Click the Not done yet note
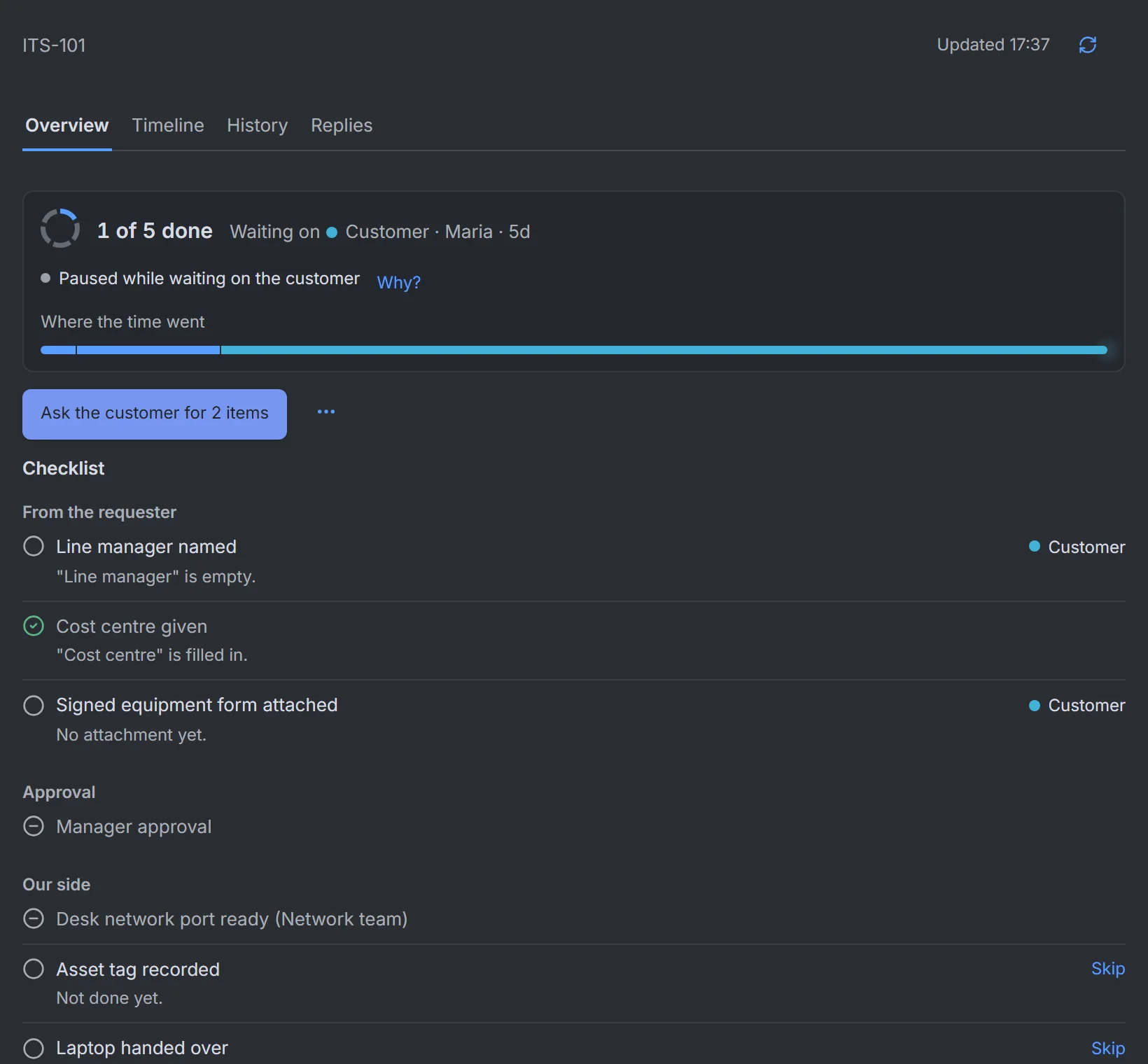The image size is (1148, 1064). pos(109,998)
